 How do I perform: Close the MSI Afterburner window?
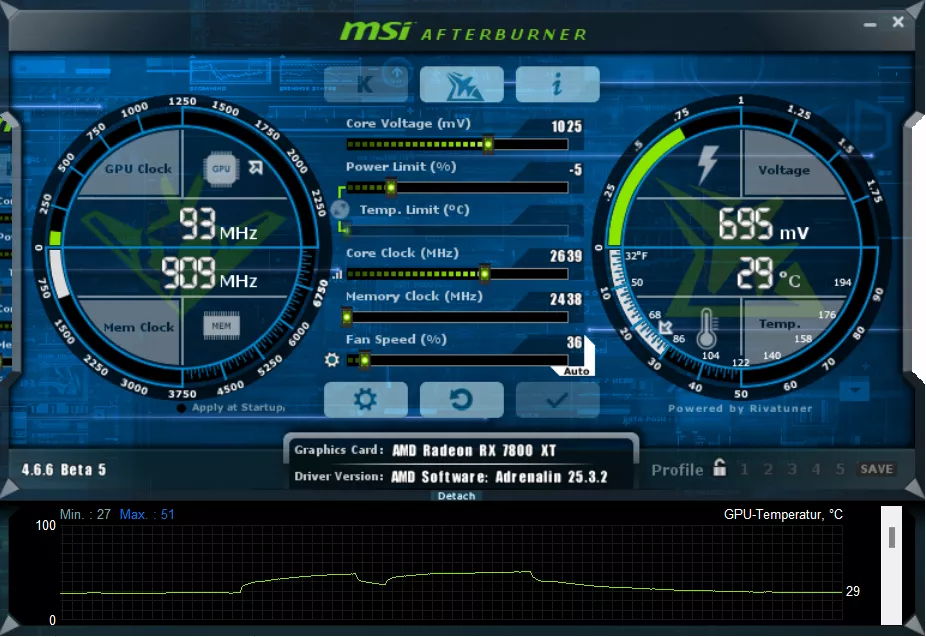[898, 22]
